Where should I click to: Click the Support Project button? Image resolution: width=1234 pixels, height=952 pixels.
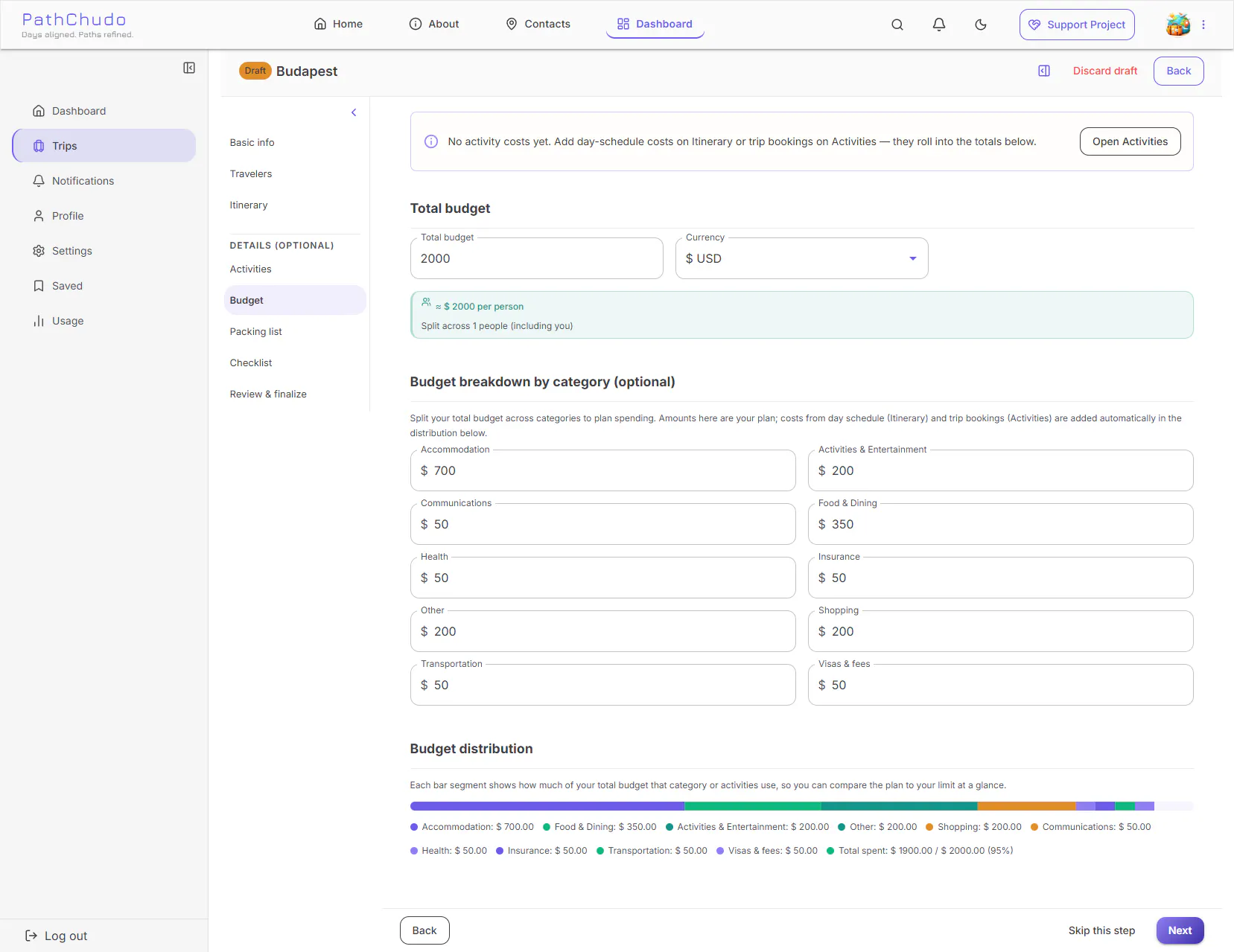click(x=1077, y=25)
